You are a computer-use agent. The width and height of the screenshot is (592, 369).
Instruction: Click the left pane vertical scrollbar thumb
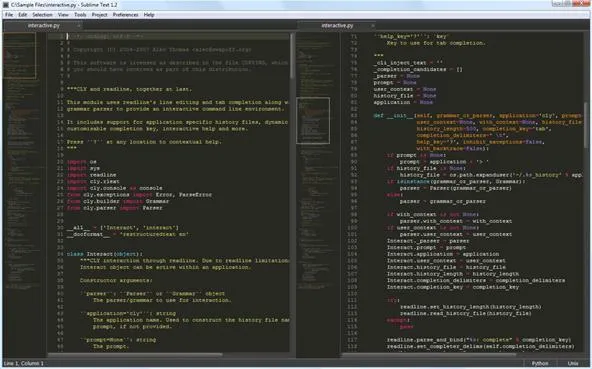[292, 56]
